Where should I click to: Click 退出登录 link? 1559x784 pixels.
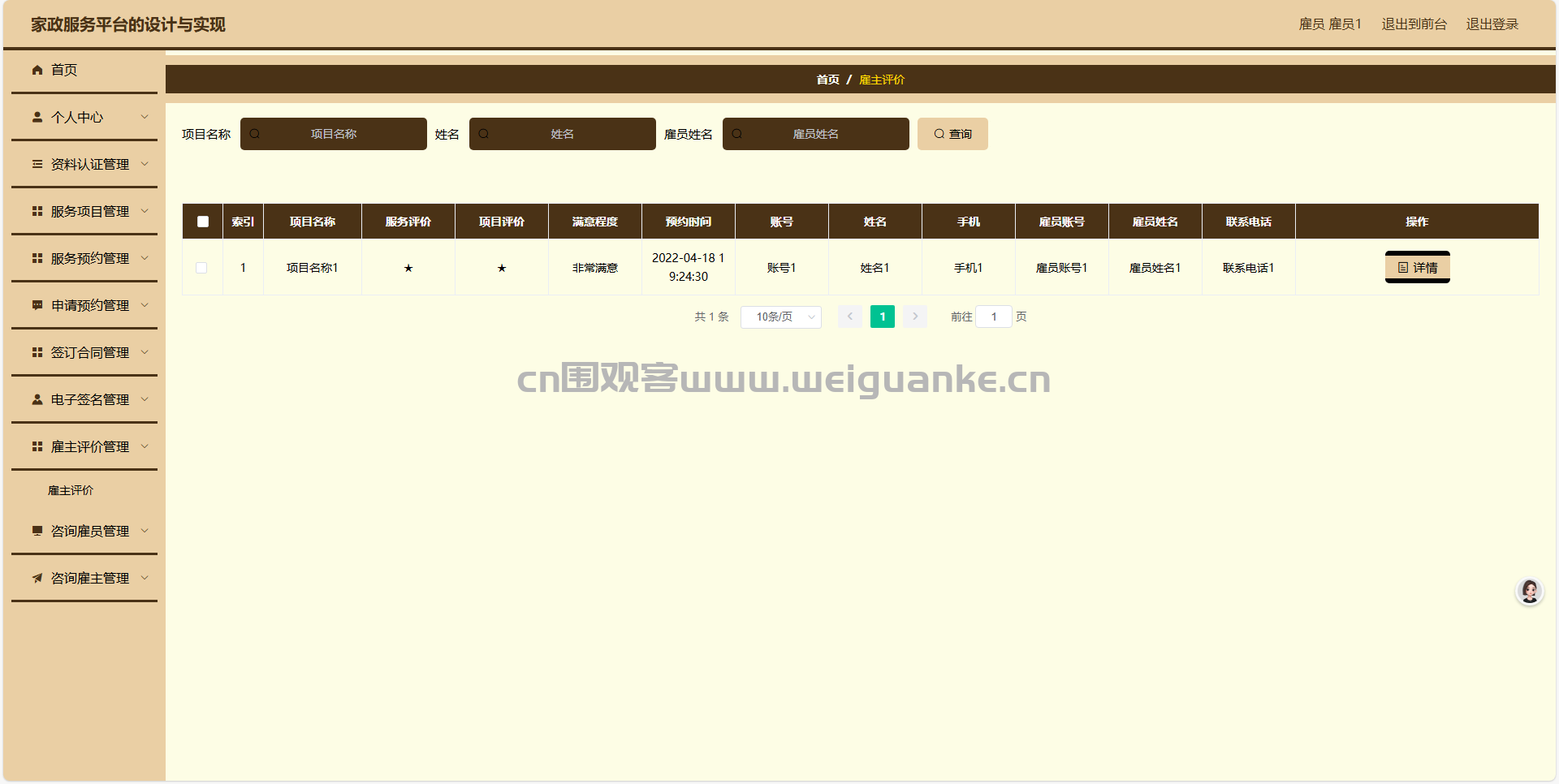[x=1492, y=24]
